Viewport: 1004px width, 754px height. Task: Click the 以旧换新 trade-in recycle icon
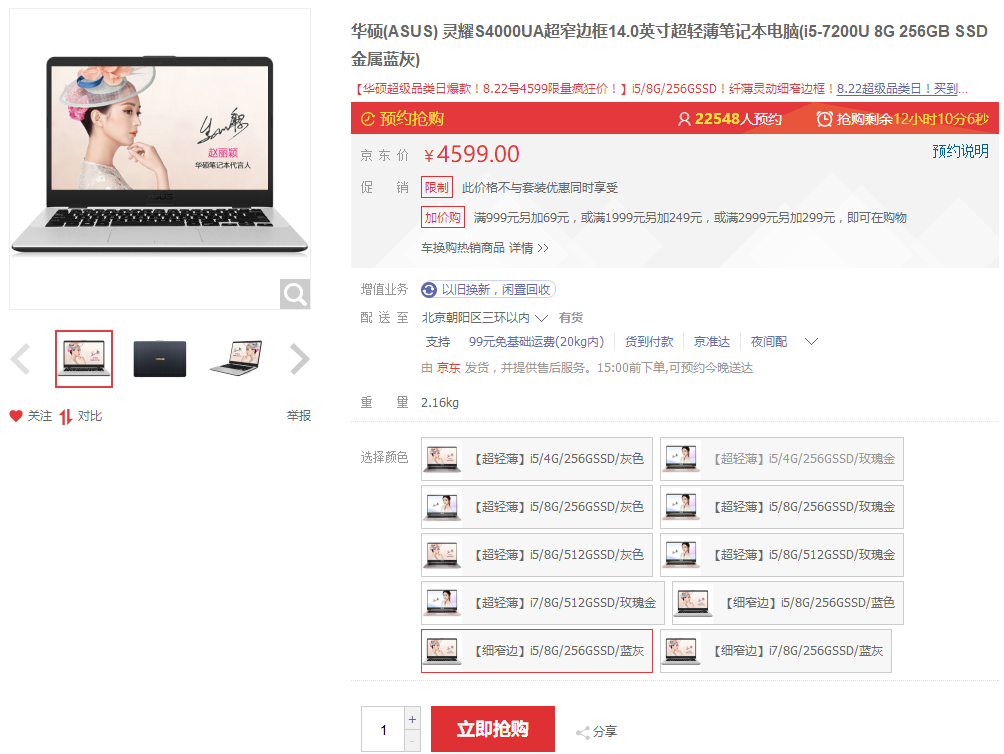(430, 290)
